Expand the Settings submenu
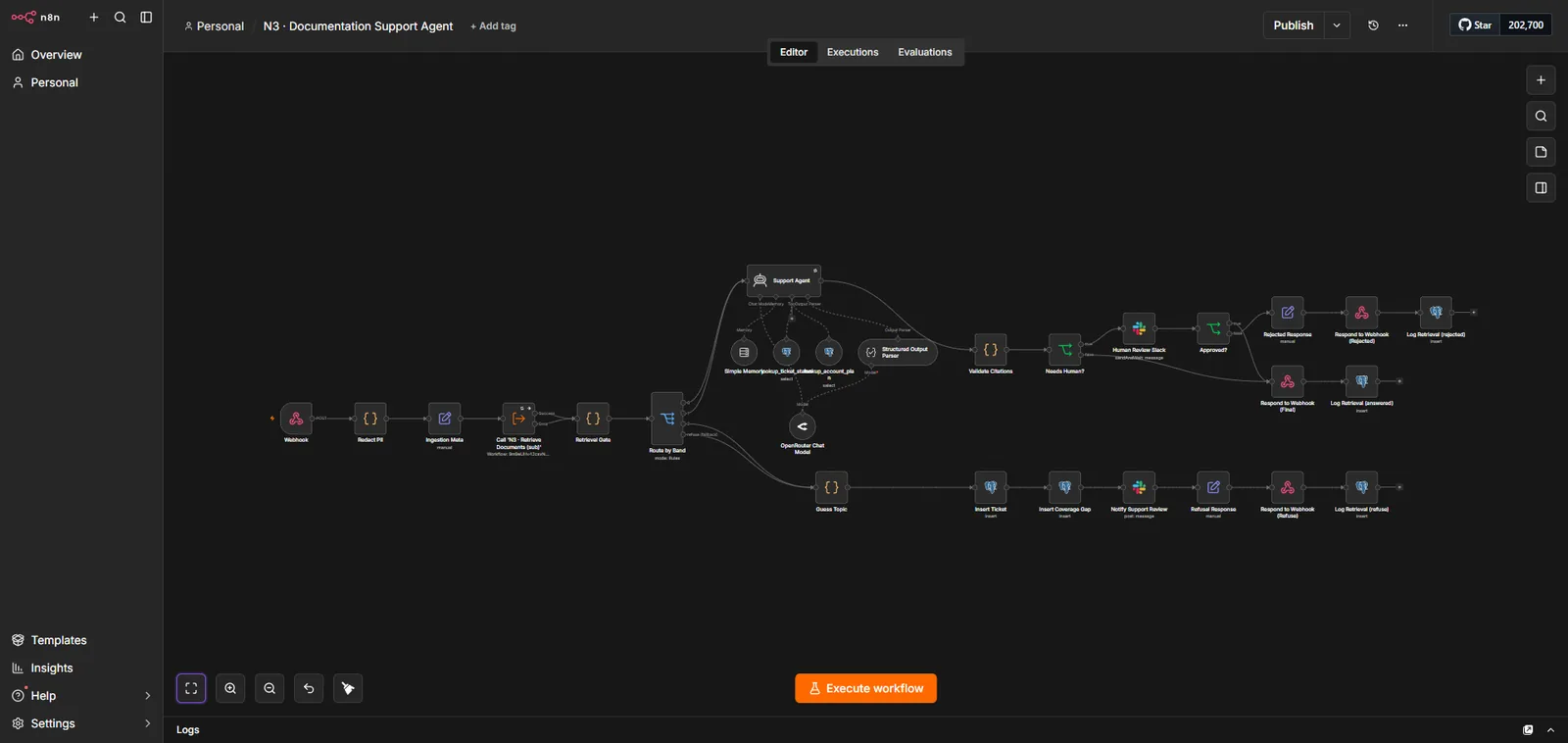Image resolution: width=1568 pixels, height=743 pixels. [x=148, y=723]
